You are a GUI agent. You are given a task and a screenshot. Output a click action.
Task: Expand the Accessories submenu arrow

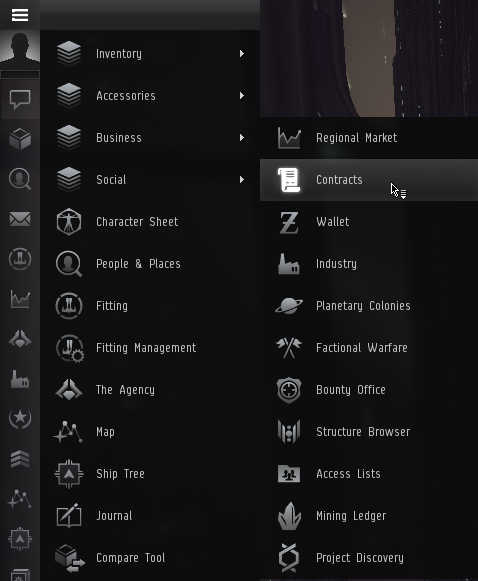coord(242,96)
